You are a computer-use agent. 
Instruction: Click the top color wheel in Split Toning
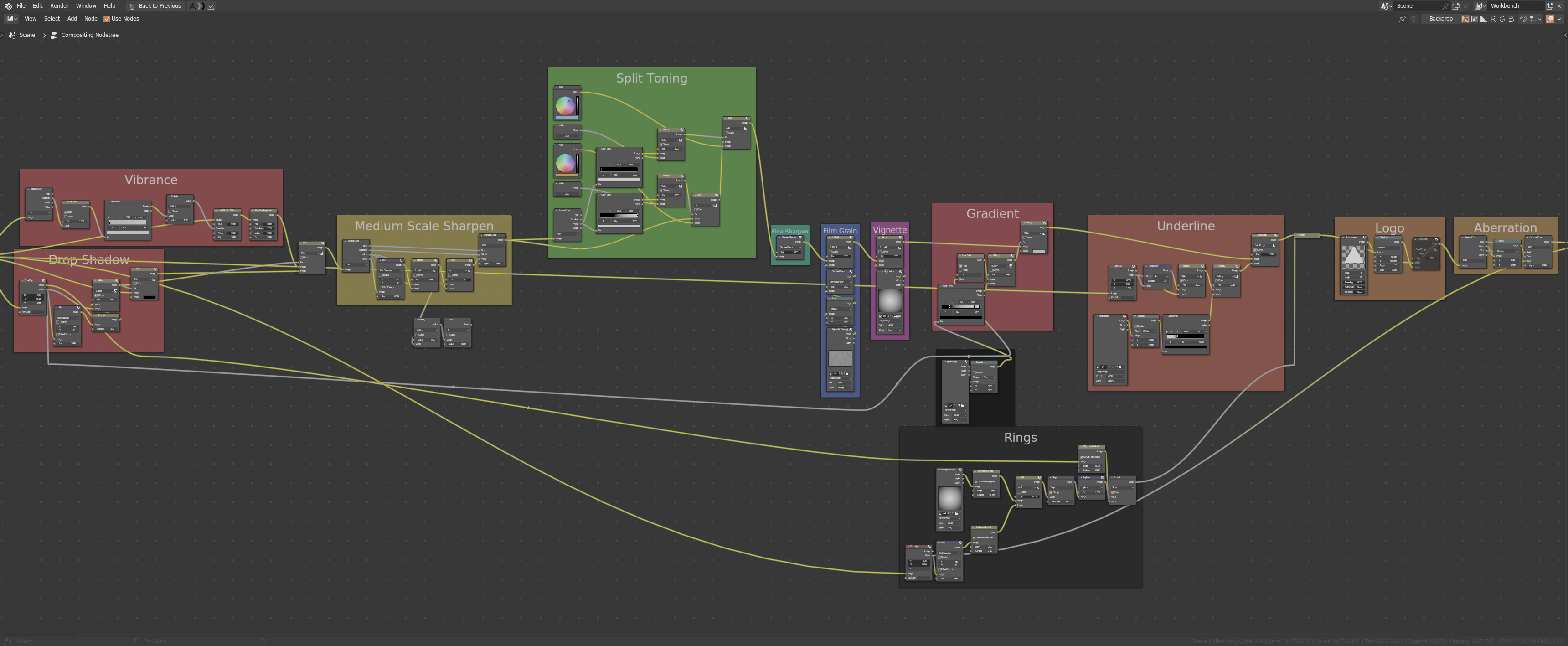pyautogui.click(x=565, y=106)
